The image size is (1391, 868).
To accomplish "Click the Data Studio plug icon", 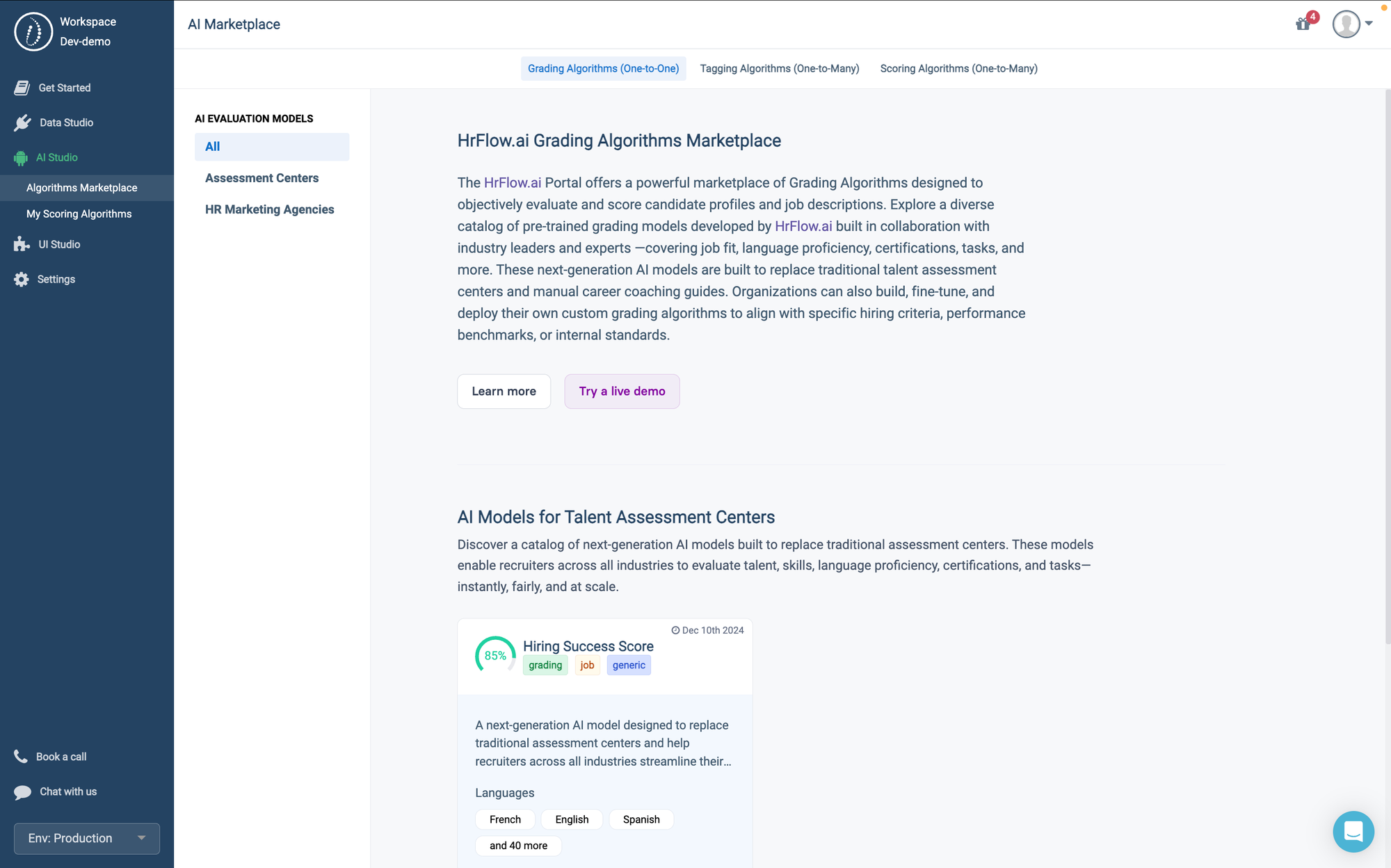I will pos(22,122).
